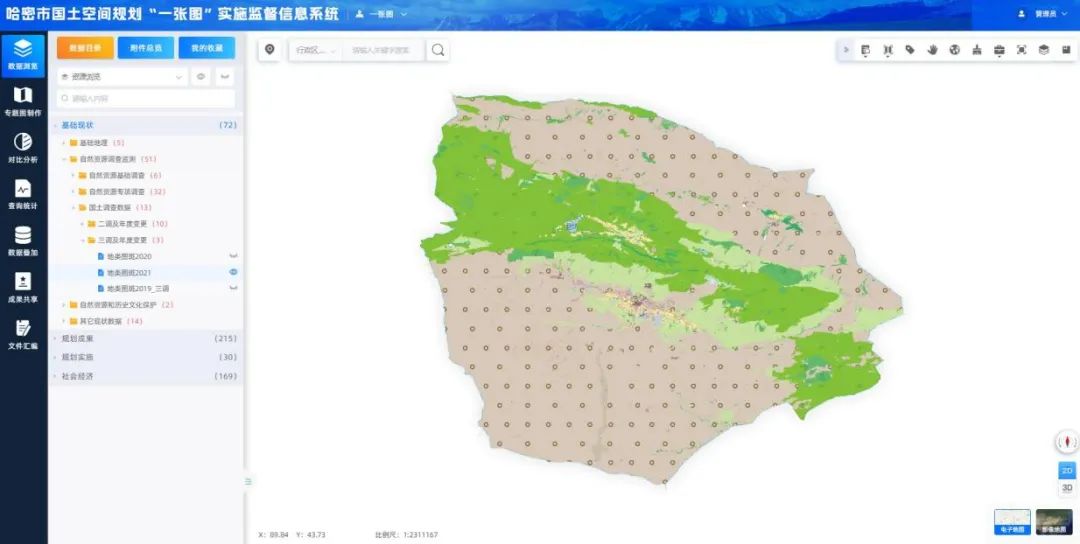Image resolution: width=1080 pixels, height=544 pixels.
Task: Open the split-screen compare tool dropdown
Action: click(x=888, y=50)
